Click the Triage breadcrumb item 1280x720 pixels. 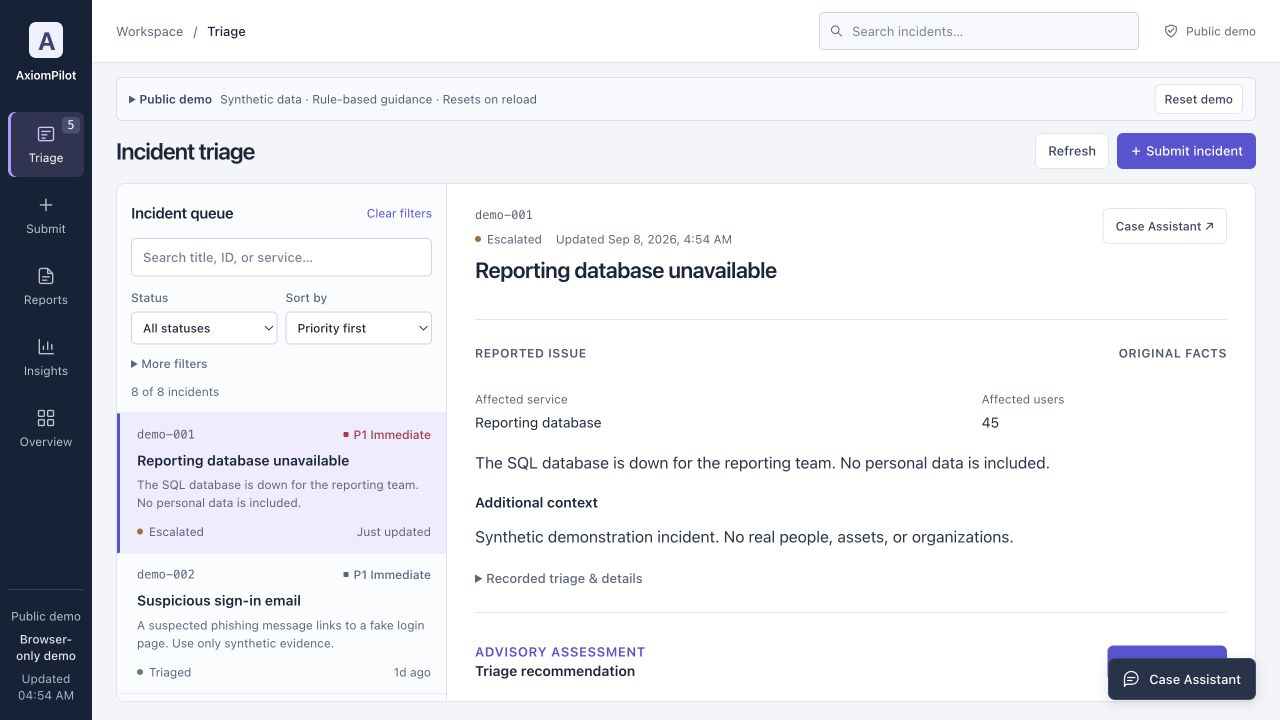[226, 31]
